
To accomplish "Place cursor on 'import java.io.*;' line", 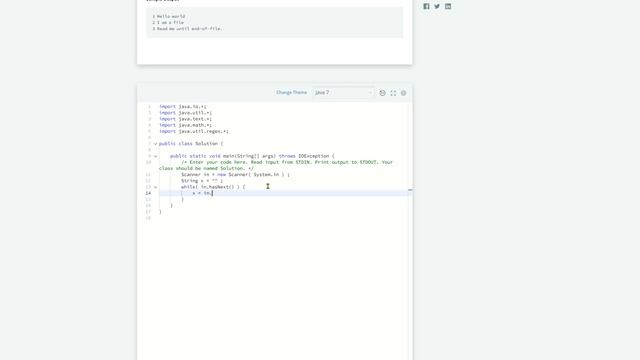I will point(183,107).
